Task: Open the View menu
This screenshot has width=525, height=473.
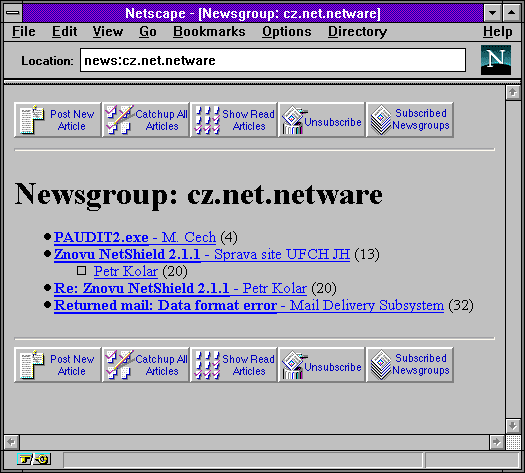Action: pos(108,32)
